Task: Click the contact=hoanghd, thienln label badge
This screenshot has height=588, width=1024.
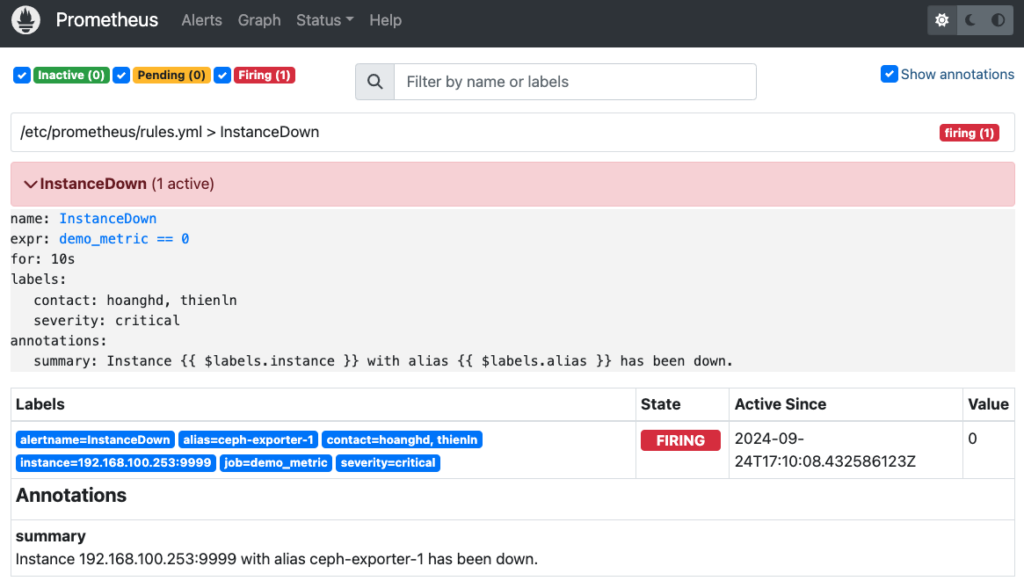Action: pyautogui.click(x=402, y=440)
